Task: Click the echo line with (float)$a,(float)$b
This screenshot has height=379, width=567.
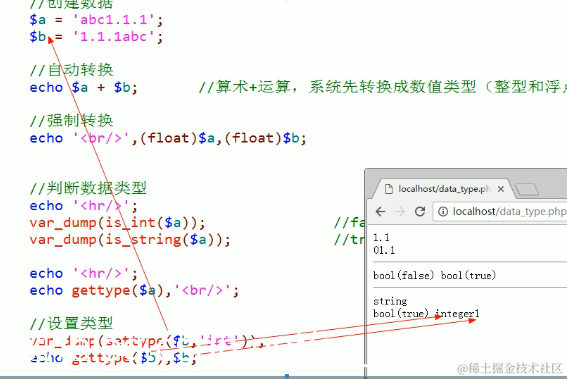Action: click(x=168, y=138)
